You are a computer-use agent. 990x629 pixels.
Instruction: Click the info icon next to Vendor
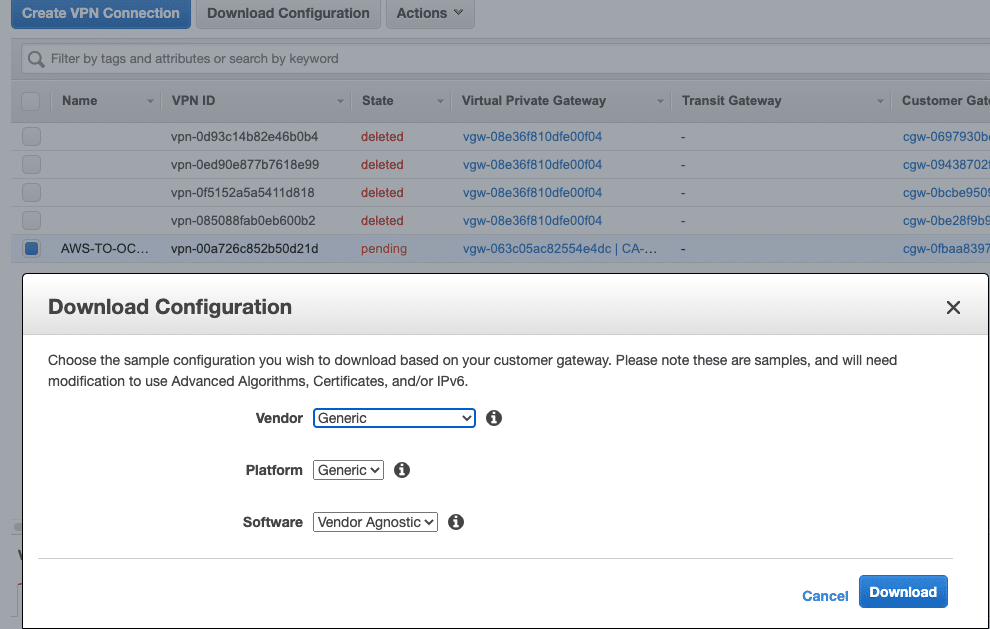(493, 418)
